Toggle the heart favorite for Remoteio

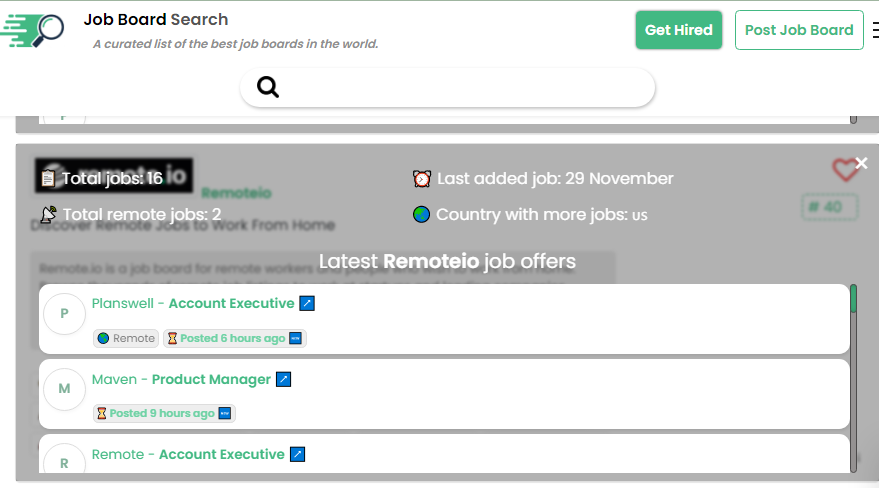(845, 171)
